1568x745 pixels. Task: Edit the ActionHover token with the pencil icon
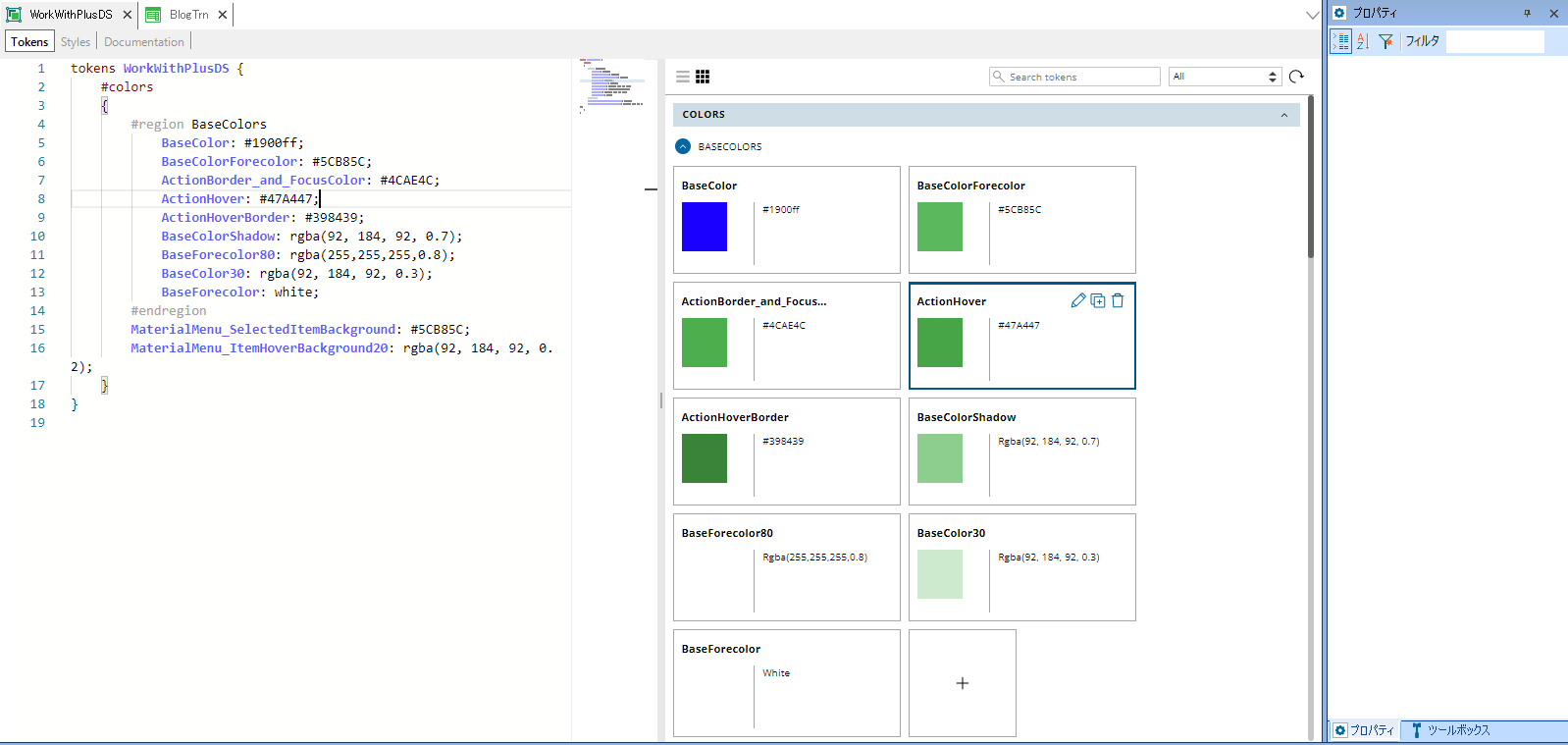tap(1078, 300)
